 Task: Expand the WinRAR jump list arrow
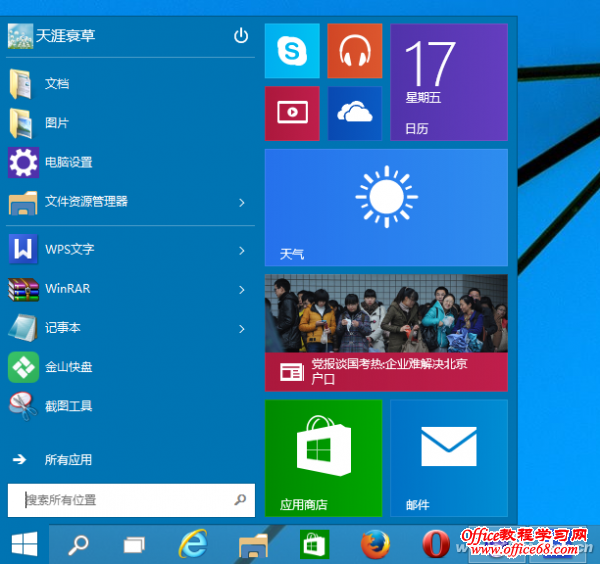tap(242, 290)
